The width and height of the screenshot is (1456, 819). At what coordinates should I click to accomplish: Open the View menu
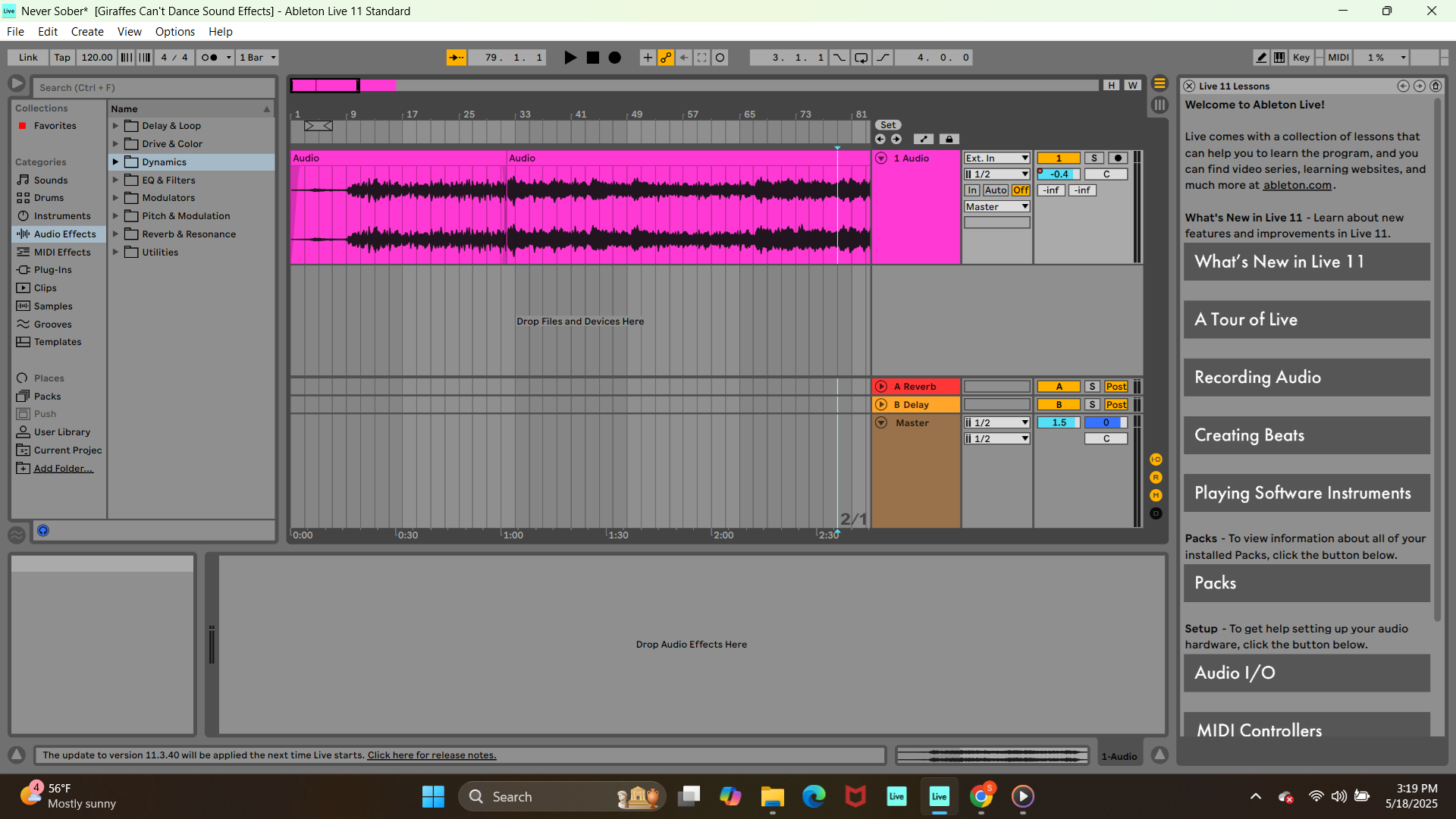(130, 32)
